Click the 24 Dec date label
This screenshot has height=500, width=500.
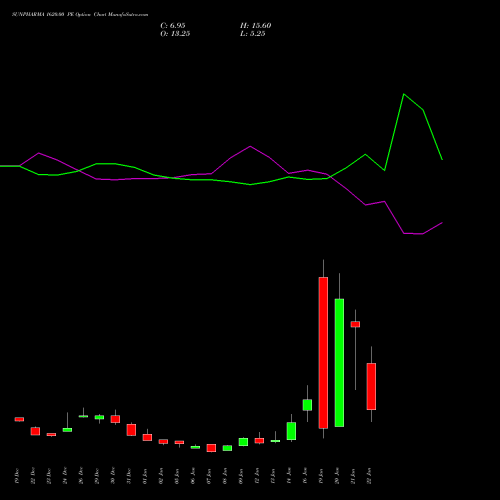point(65,476)
